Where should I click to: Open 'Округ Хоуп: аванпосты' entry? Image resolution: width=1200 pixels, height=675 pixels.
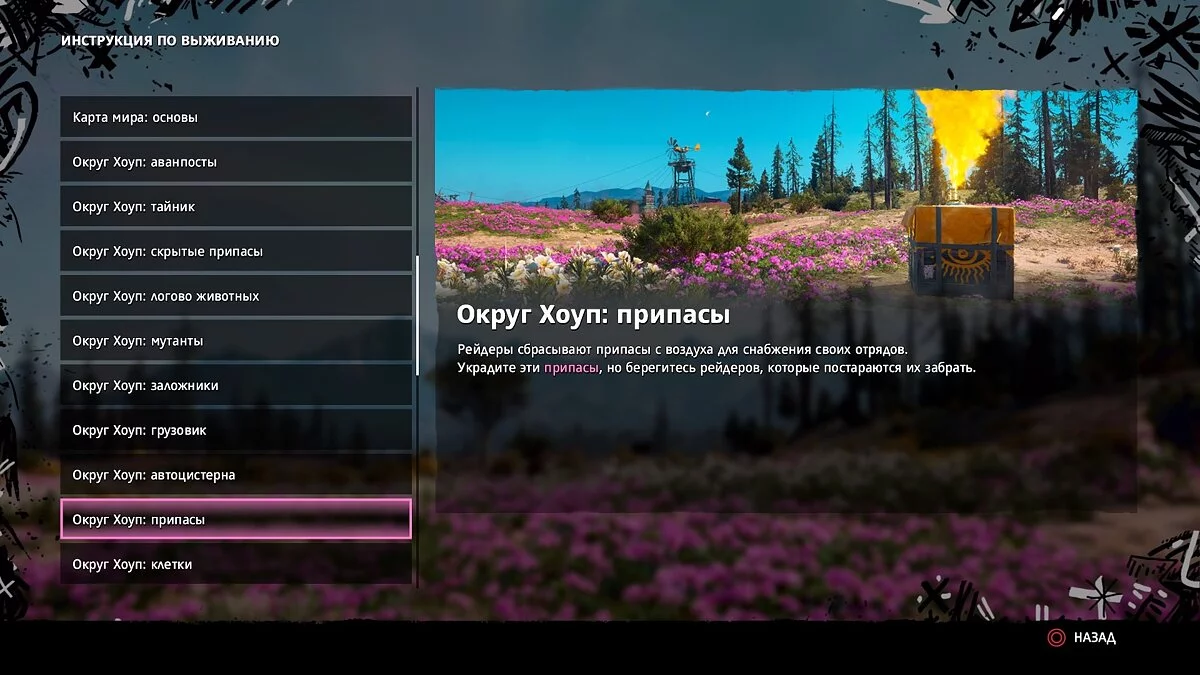(x=236, y=162)
